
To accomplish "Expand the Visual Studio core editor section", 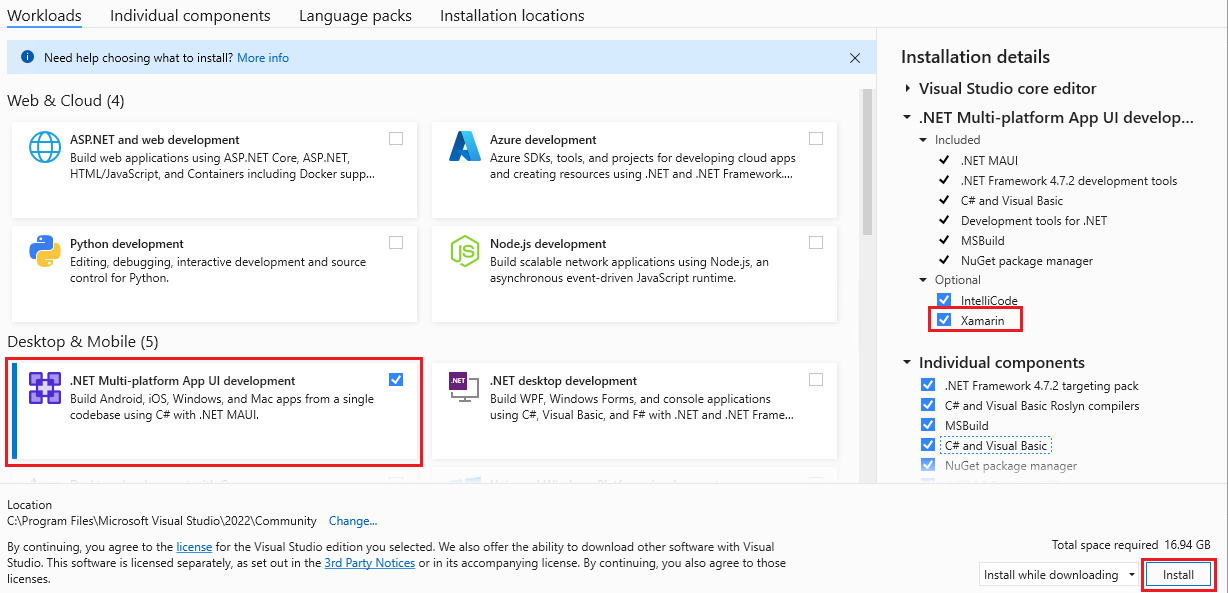I will 907,88.
